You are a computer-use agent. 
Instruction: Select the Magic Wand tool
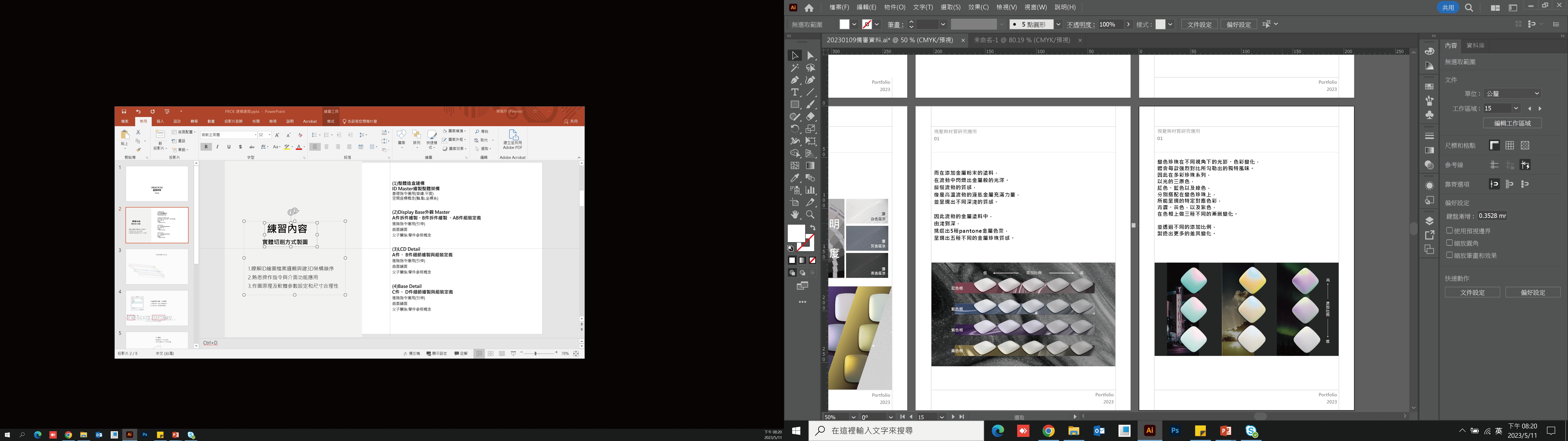pos(795,68)
